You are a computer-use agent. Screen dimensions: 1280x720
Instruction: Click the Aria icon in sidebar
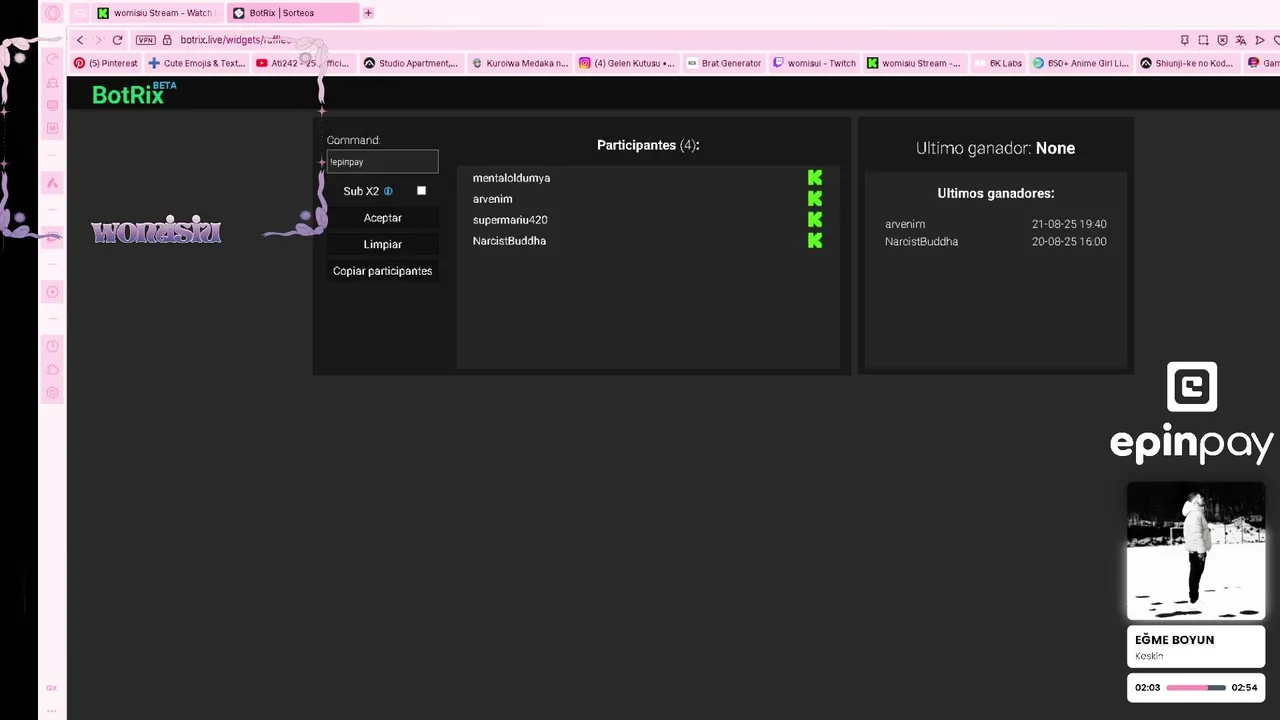point(53,182)
